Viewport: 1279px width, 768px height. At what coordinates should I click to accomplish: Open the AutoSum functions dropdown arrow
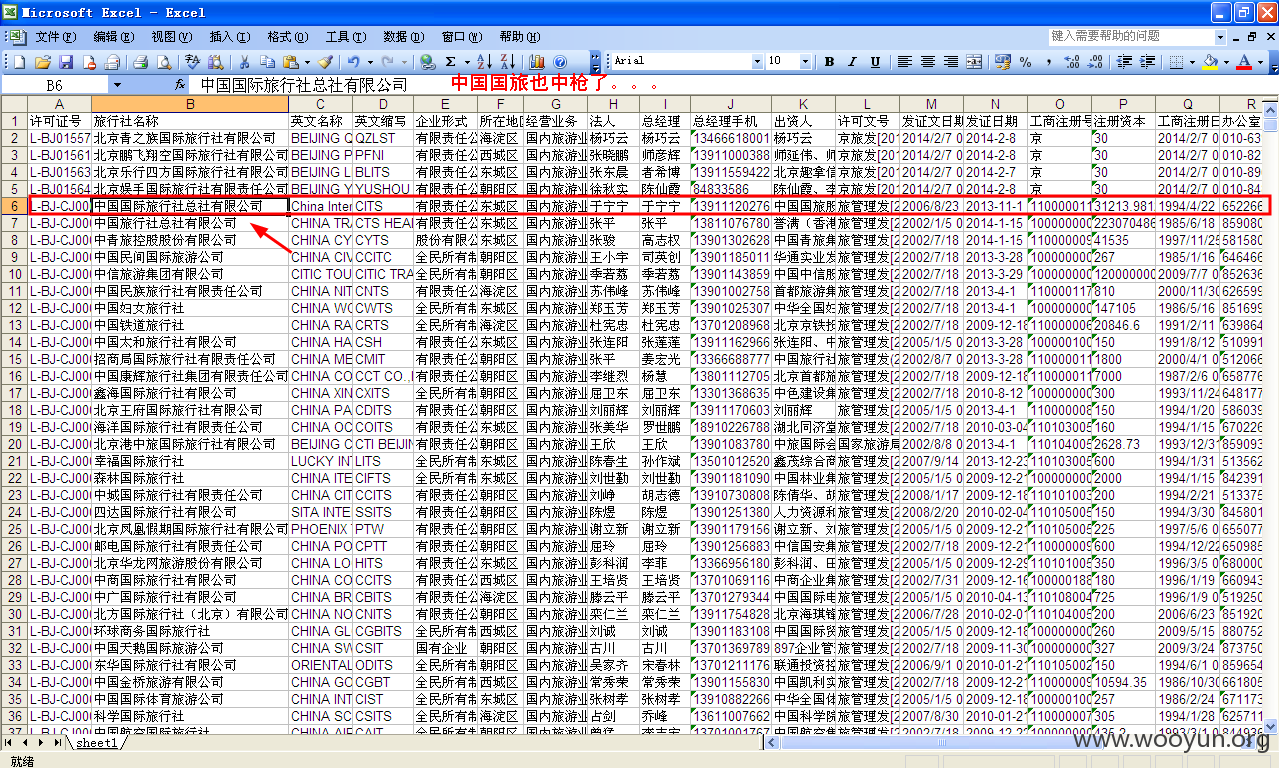coord(466,61)
